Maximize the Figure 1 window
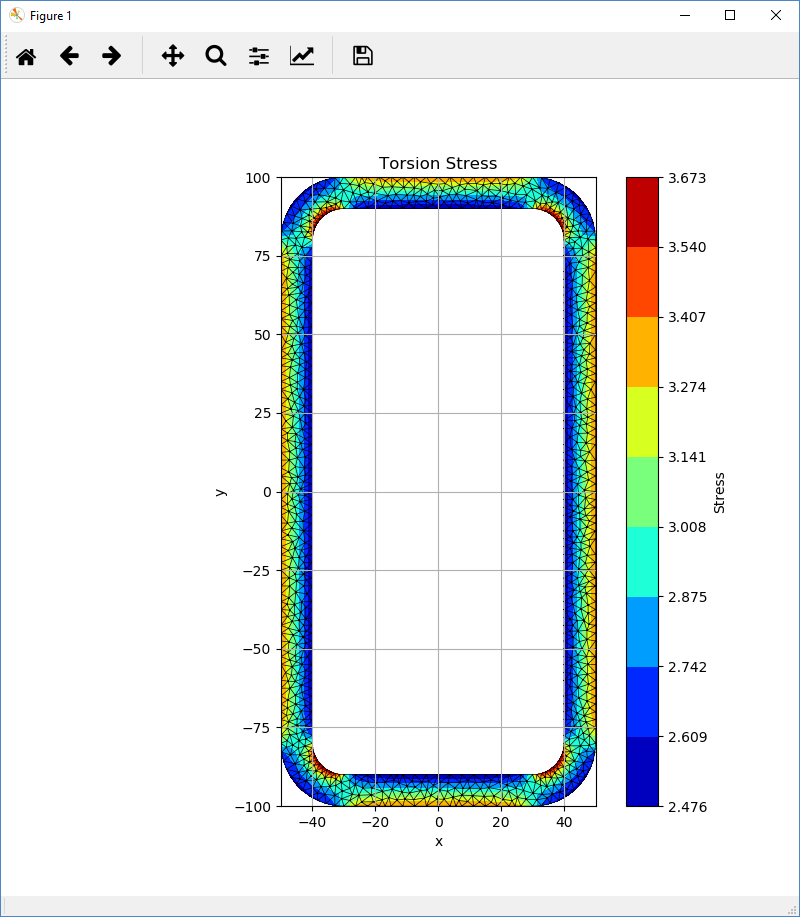Image resolution: width=800 pixels, height=917 pixels. point(730,15)
